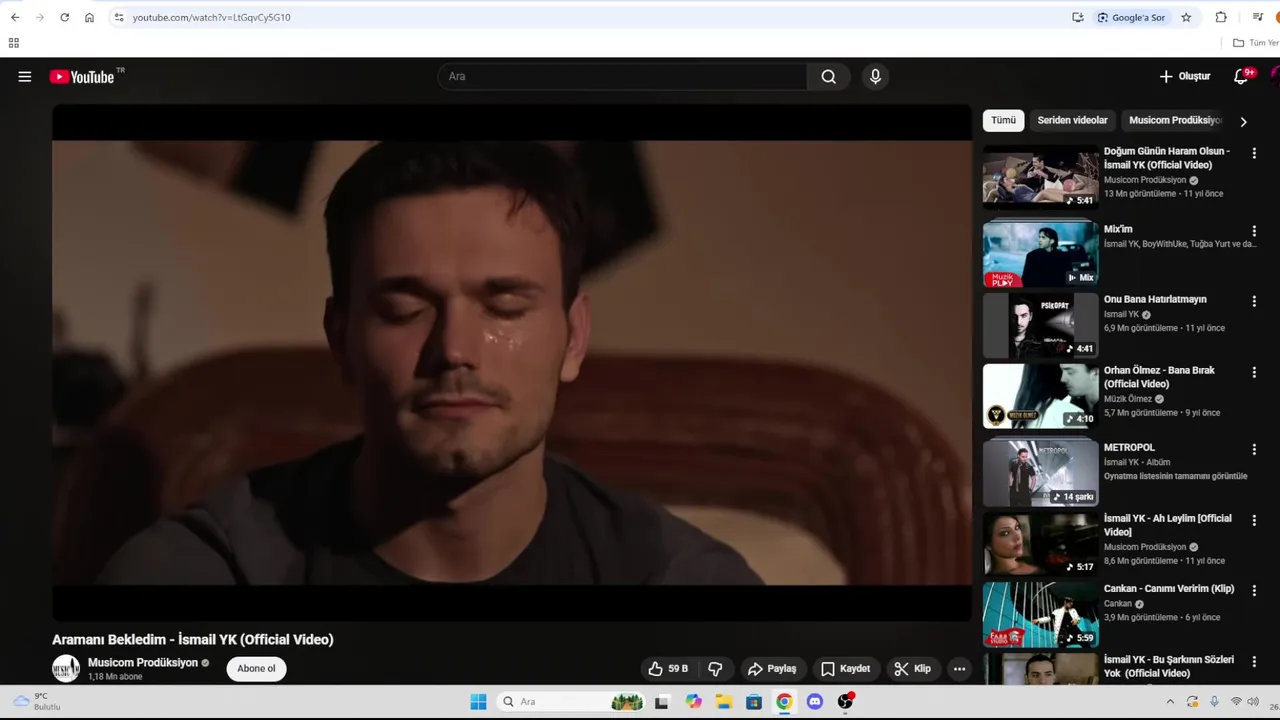Open the media controls icon in Chrome

point(1258,17)
